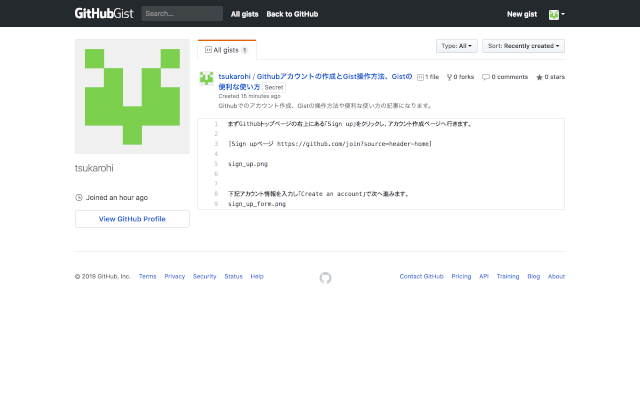Go Back to GitHub from header
Viewport: 640px width, 400px height.
click(x=292, y=14)
